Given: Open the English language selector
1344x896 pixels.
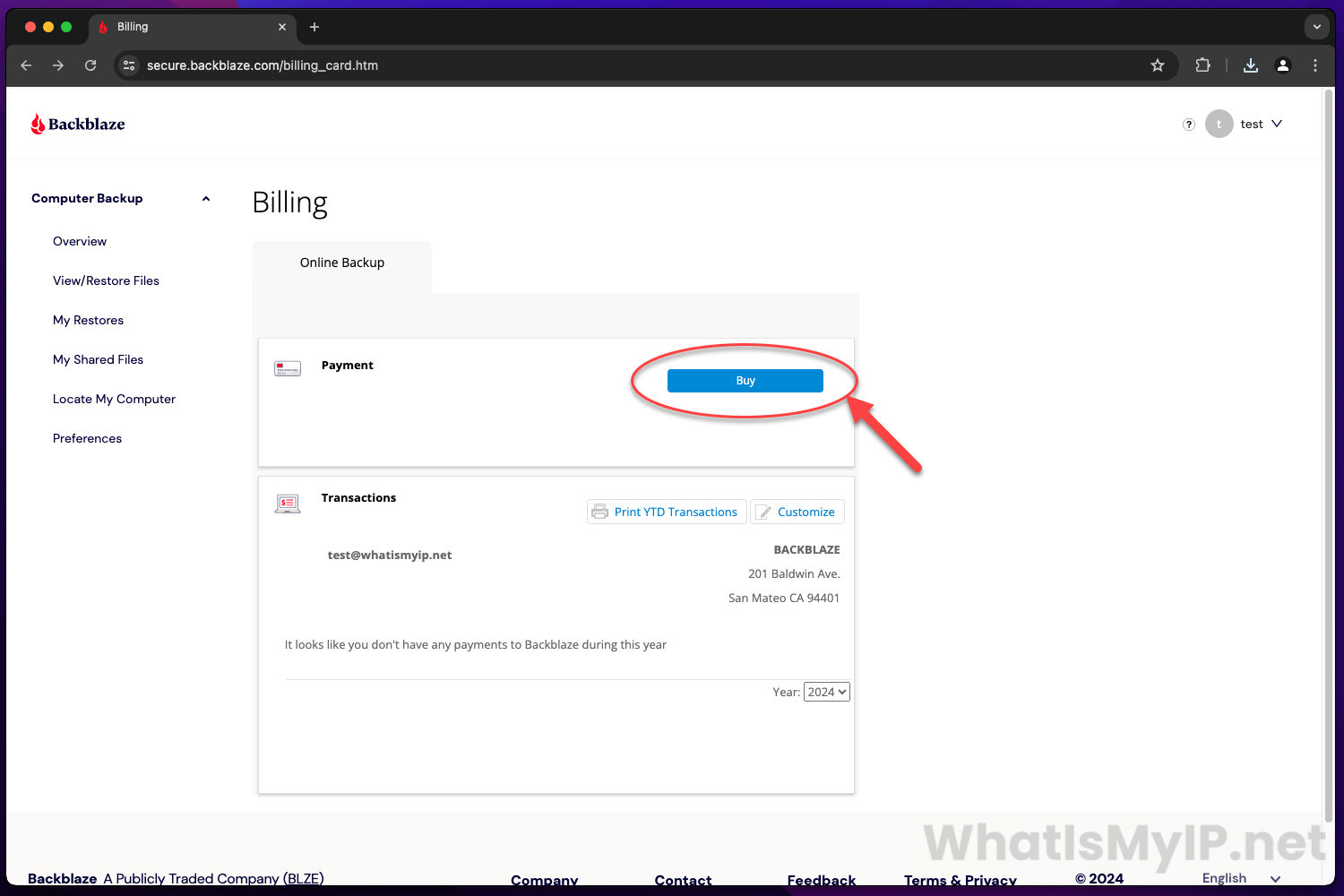Looking at the screenshot, I should pyautogui.click(x=1241, y=878).
